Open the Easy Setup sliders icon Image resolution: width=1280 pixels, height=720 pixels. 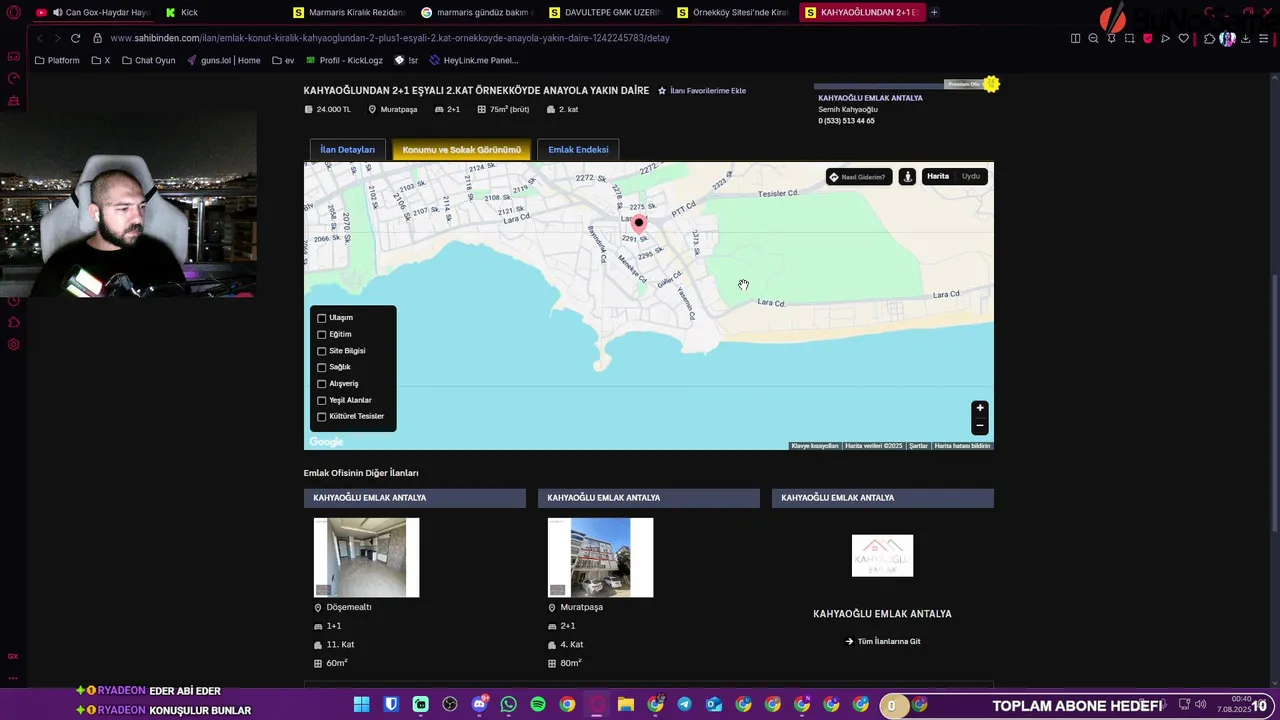[x=1263, y=38]
